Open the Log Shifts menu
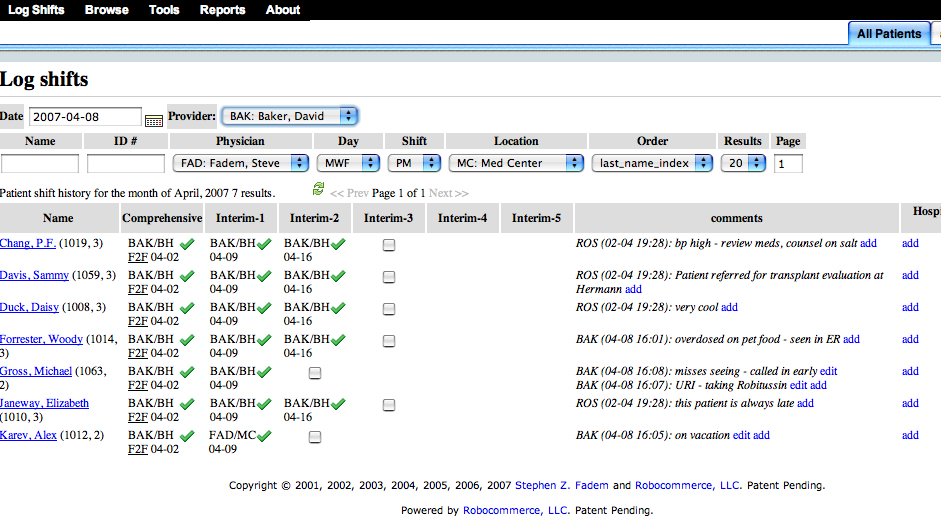 click(36, 10)
